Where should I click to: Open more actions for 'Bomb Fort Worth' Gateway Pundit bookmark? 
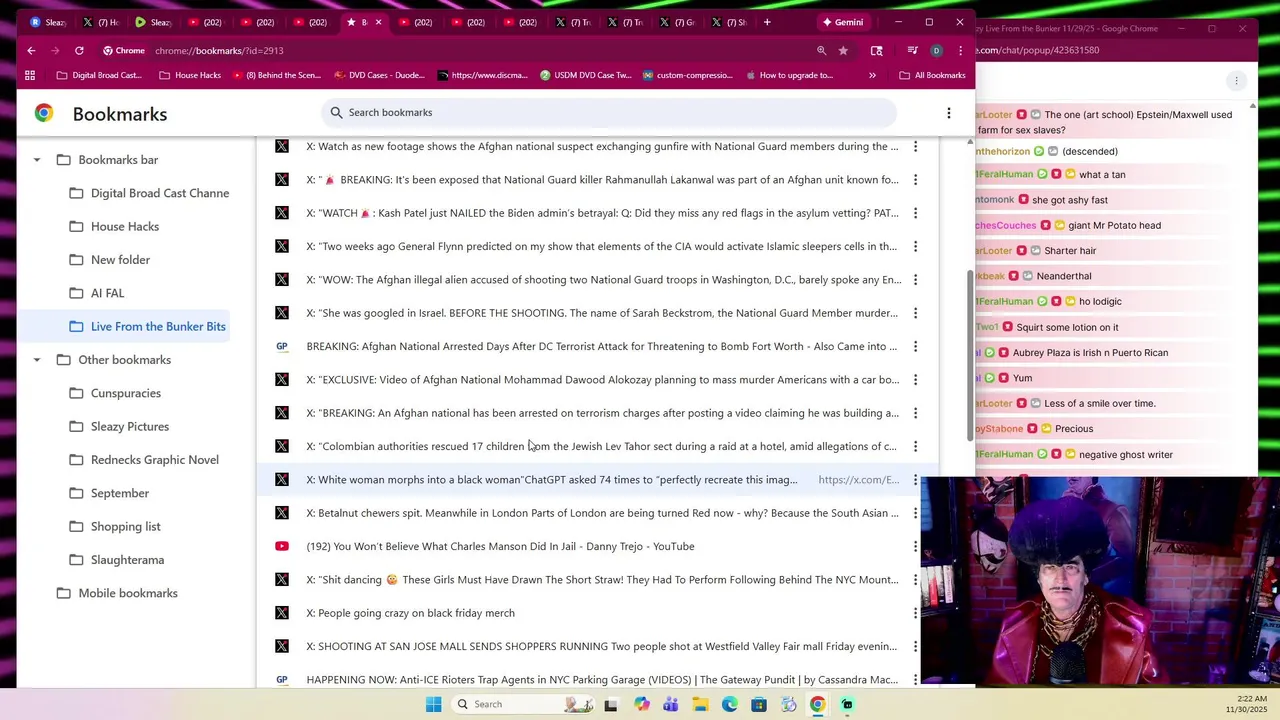coord(915,346)
